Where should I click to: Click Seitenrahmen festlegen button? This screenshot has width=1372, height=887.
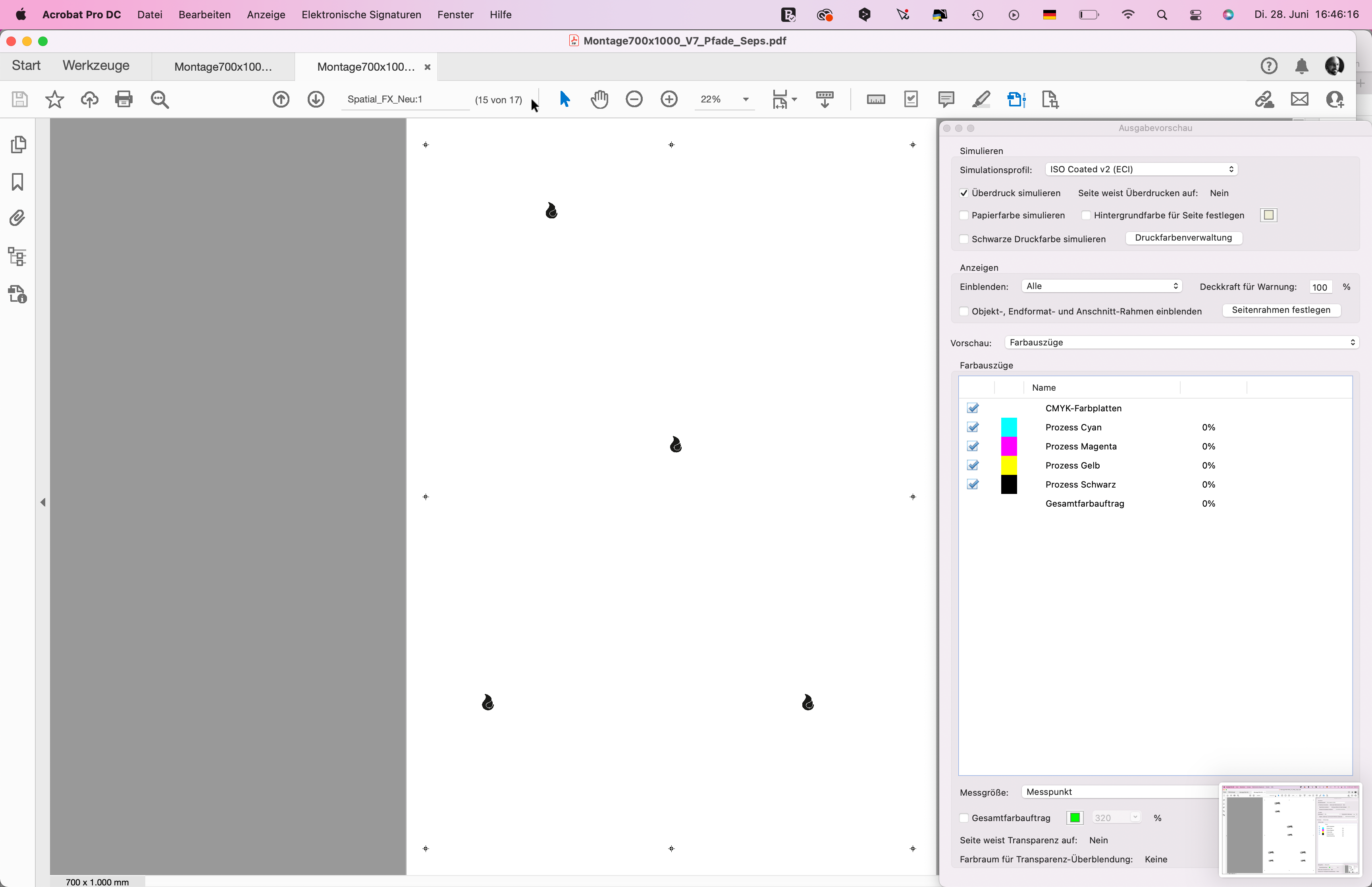pos(1280,310)
